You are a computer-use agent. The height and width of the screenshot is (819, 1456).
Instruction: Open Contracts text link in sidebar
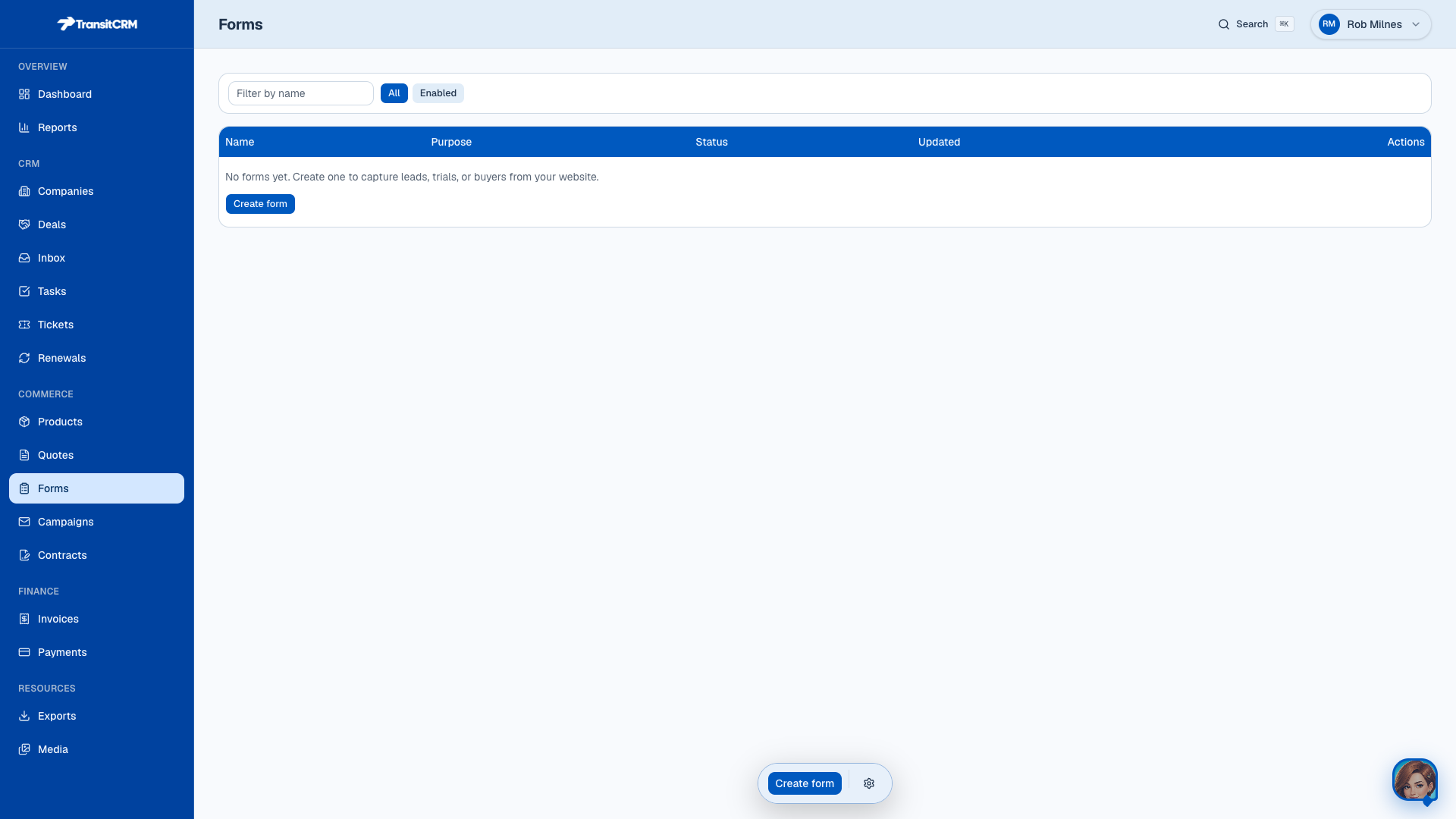click(x=62, y=555)
